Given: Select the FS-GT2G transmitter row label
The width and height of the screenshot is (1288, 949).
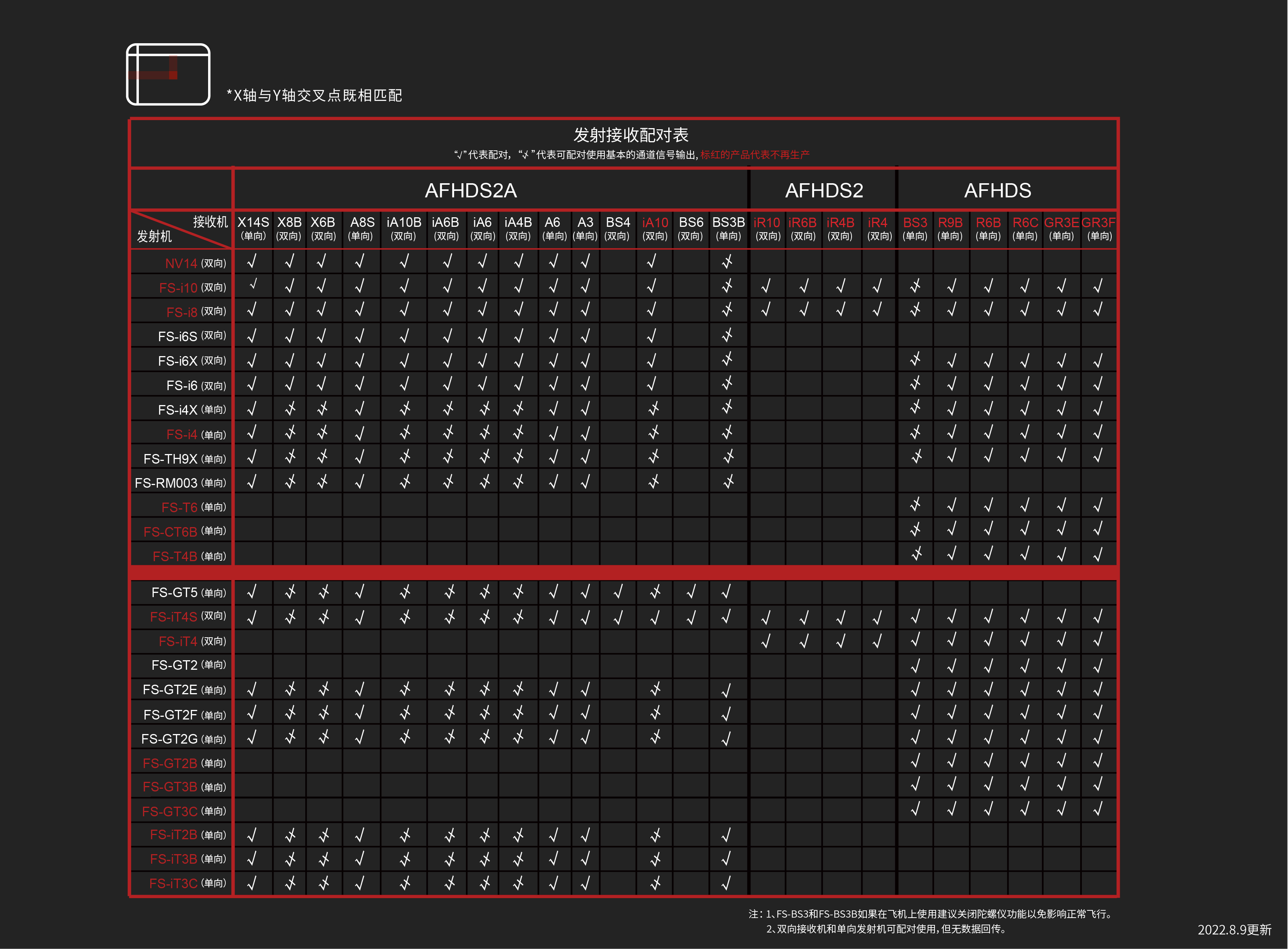Looking at the screenshot, I should 184,739.
